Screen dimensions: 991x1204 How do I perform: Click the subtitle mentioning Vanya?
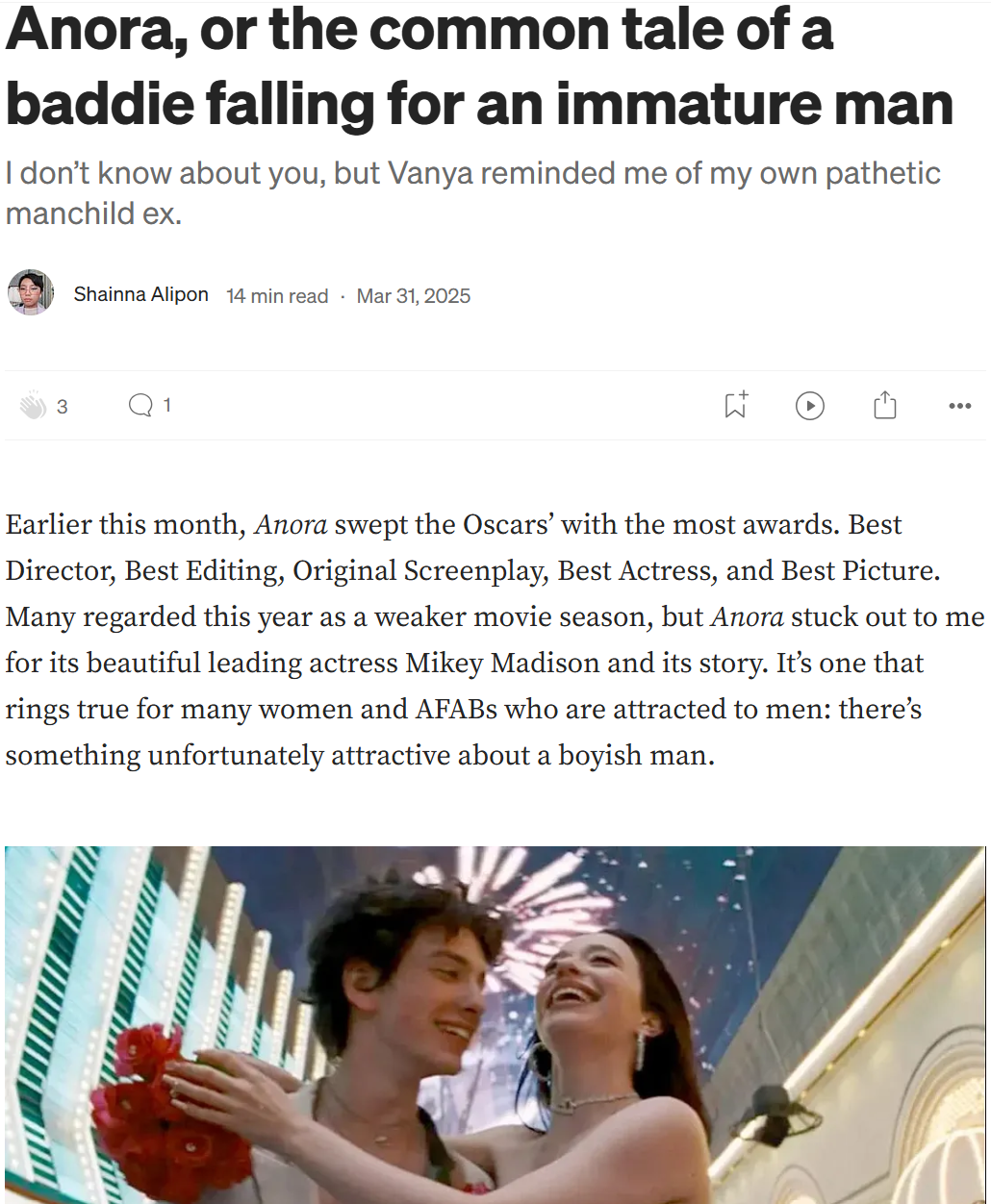pyautogui.click(x=473, y=192)
